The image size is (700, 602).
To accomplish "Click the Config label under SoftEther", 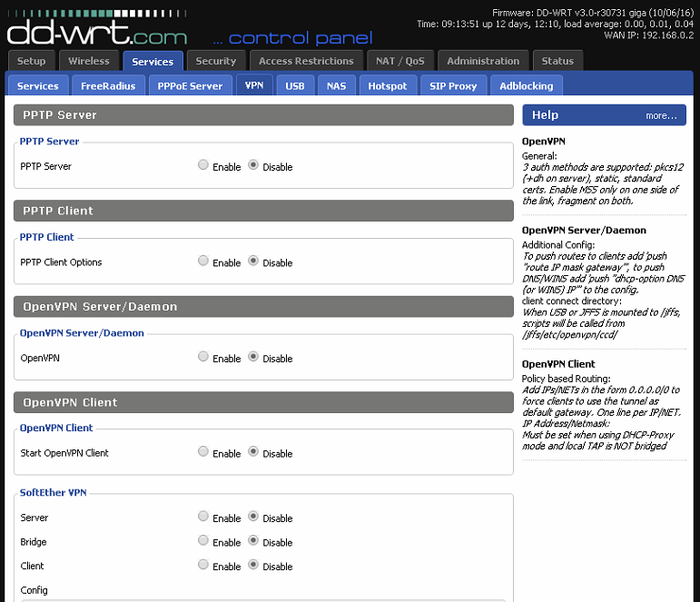I will click(34, 590).
